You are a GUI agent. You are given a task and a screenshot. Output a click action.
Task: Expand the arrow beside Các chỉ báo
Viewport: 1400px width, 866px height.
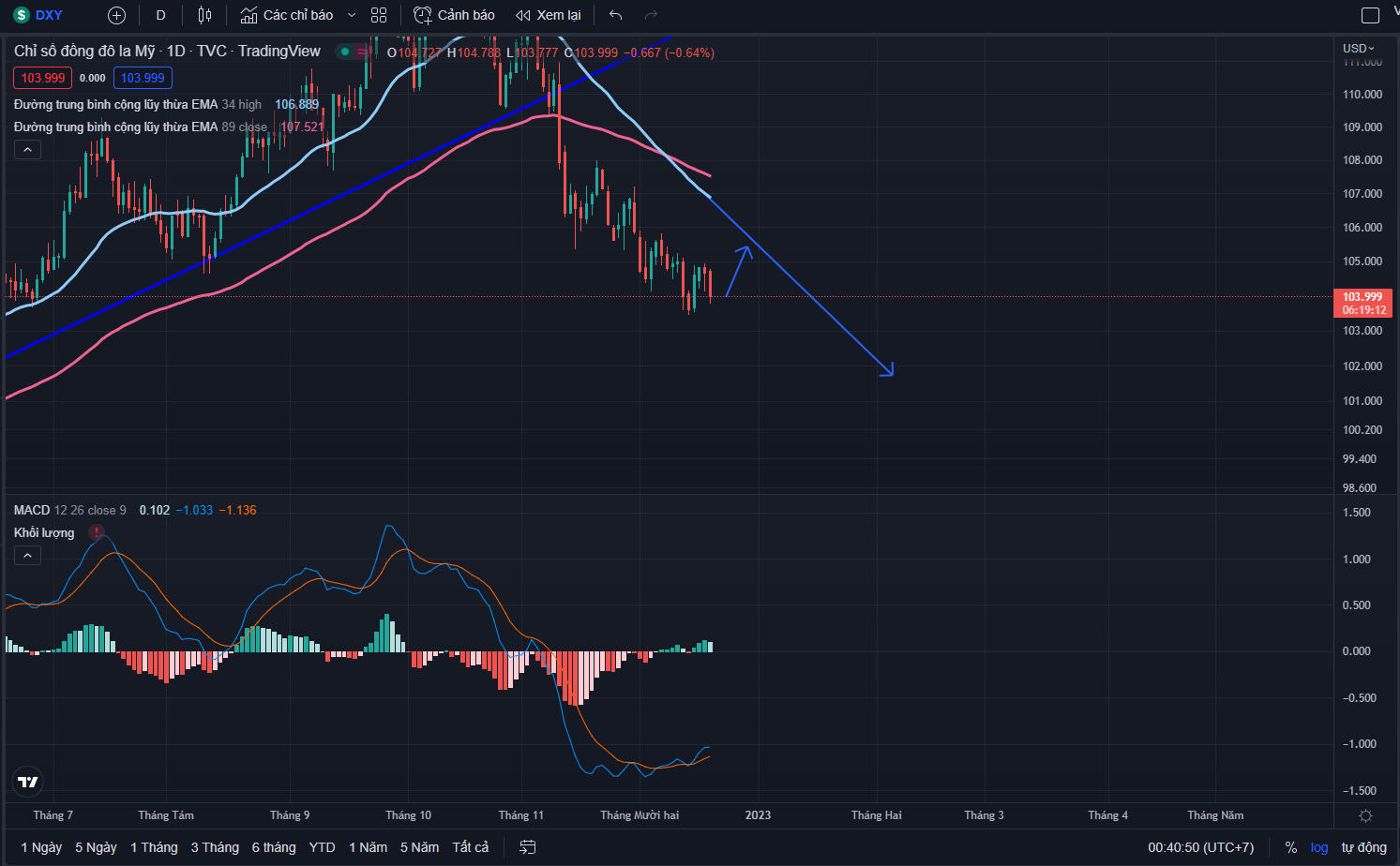click(x=352, y=15)
